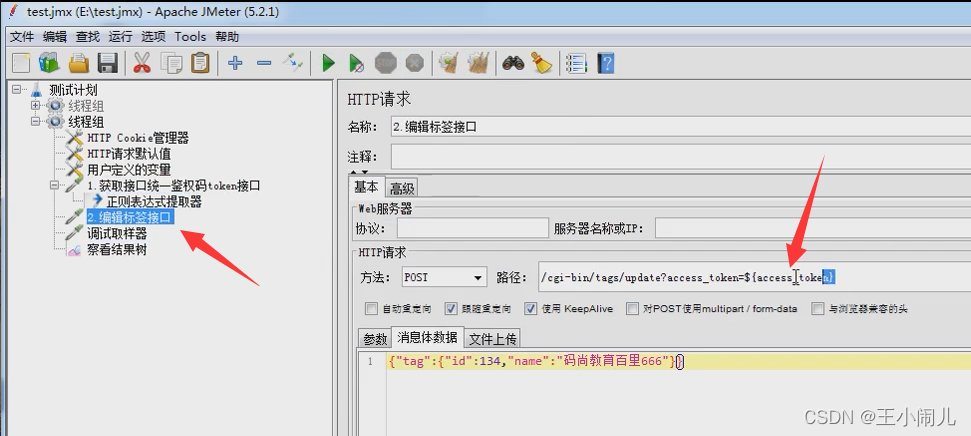Select 察看结果树 in tree
The image size is (971, 436).
click(x=117, y=250)
